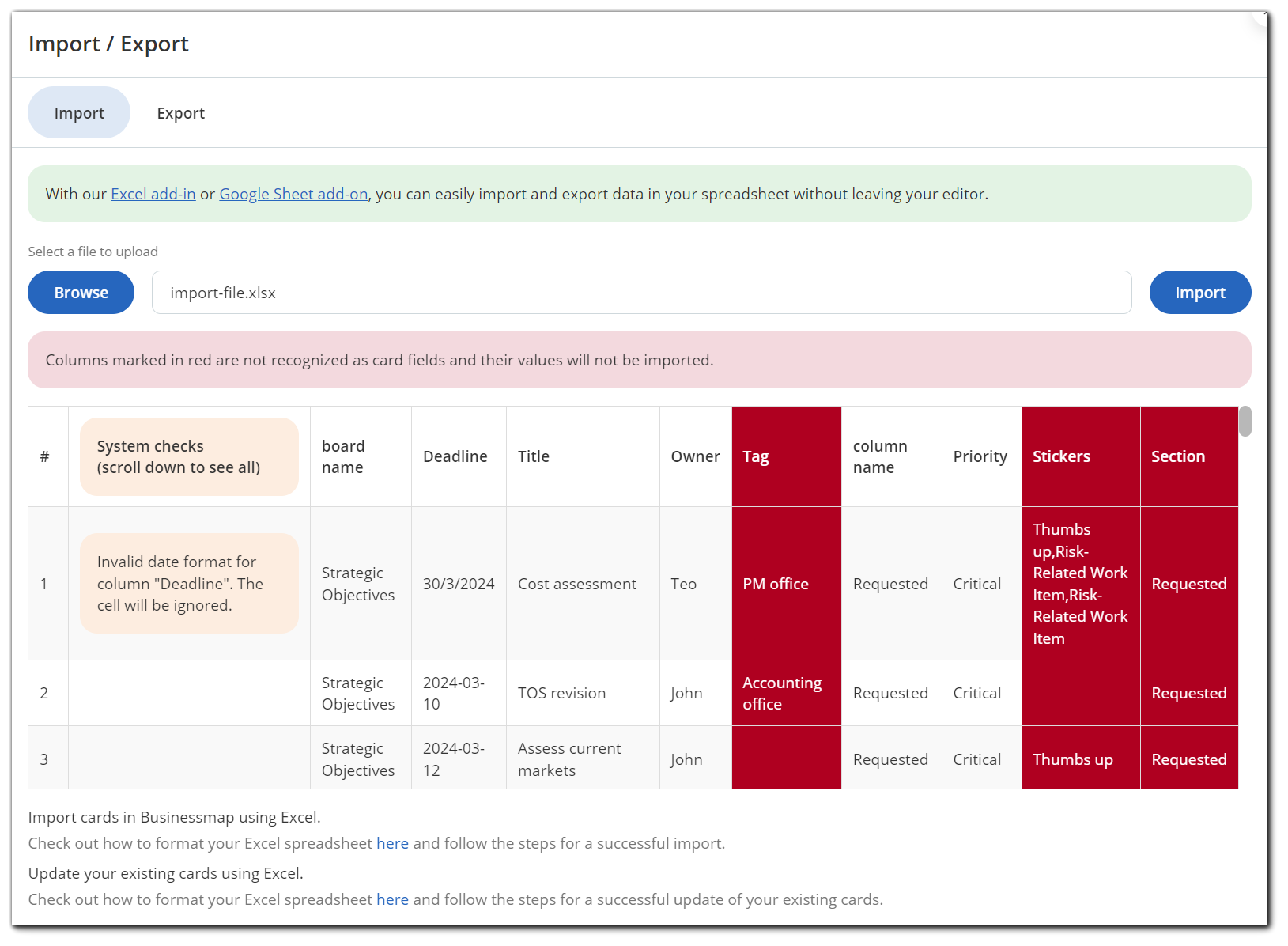Click 'here' link for updating existing cards
Image resolution: width=1288 pixels, height=946 pixels.
coord(392,899)
